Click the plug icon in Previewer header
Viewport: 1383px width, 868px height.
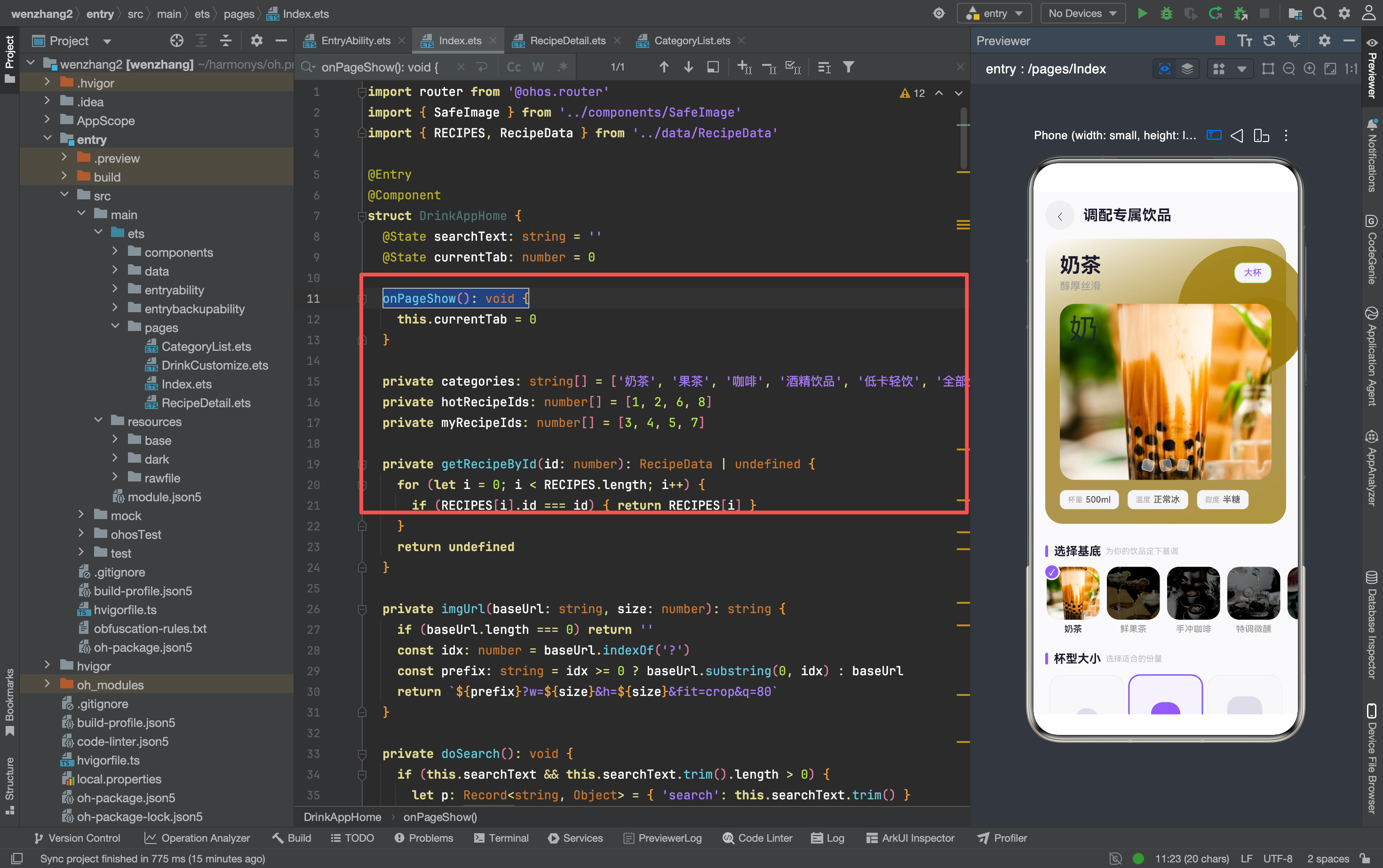1294,40
